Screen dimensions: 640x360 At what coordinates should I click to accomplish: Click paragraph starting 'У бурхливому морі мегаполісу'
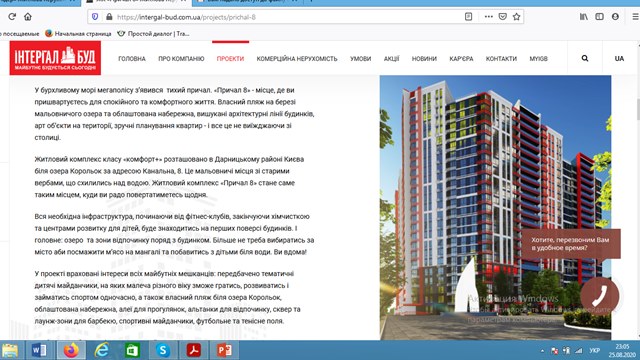point(174,113)
